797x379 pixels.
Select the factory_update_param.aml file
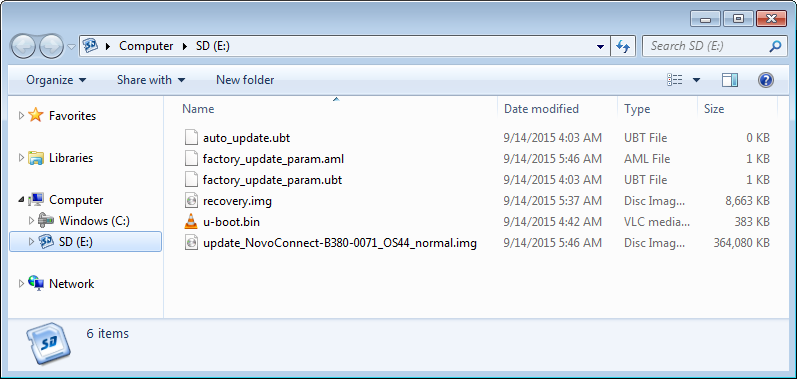(x=273, y=159)
